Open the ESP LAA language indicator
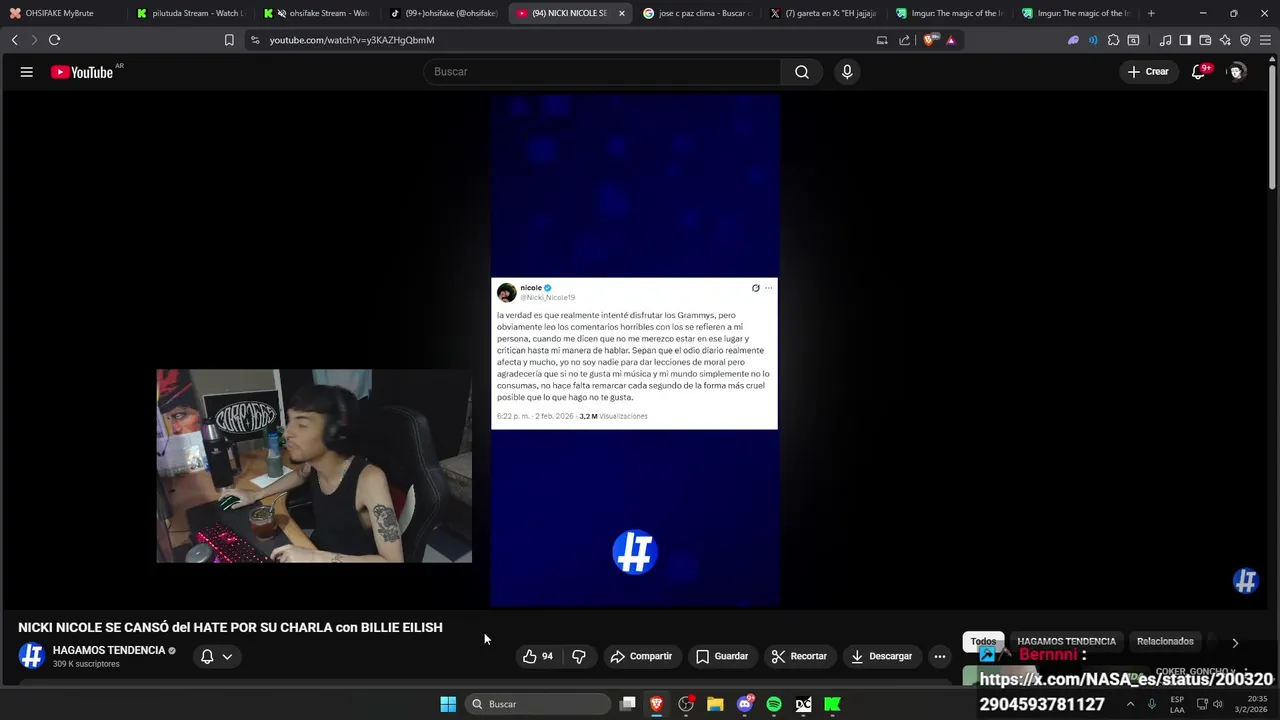Image resolution: width=1280 pixels, height=720 pixels. 1177,704
